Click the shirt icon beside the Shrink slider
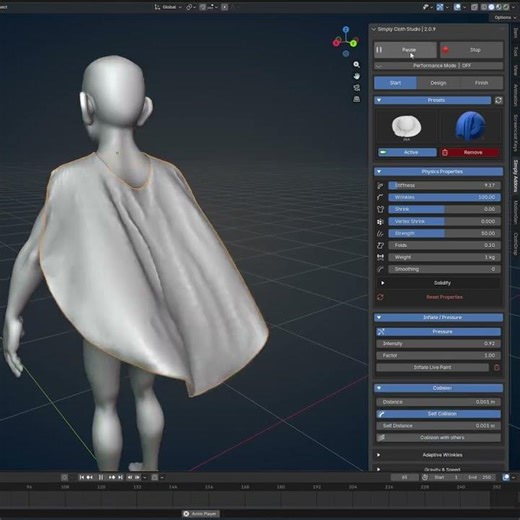The image size is (520, 520). 380,210
